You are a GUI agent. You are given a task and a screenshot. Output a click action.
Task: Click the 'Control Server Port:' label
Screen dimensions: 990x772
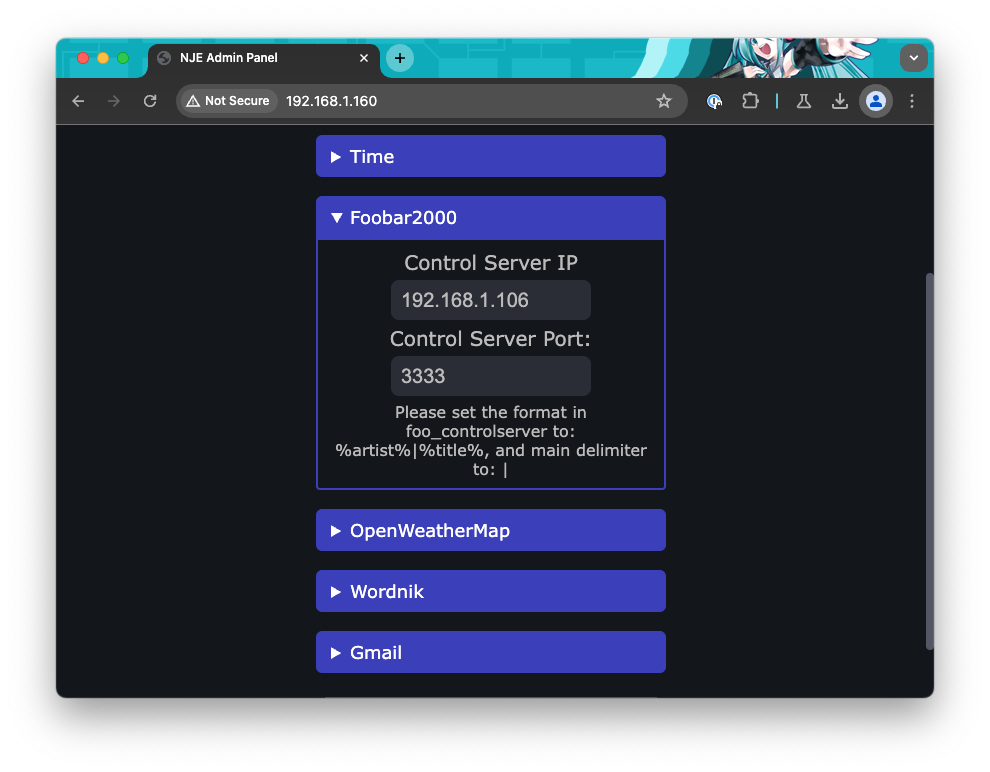click(x=491, y=339)
